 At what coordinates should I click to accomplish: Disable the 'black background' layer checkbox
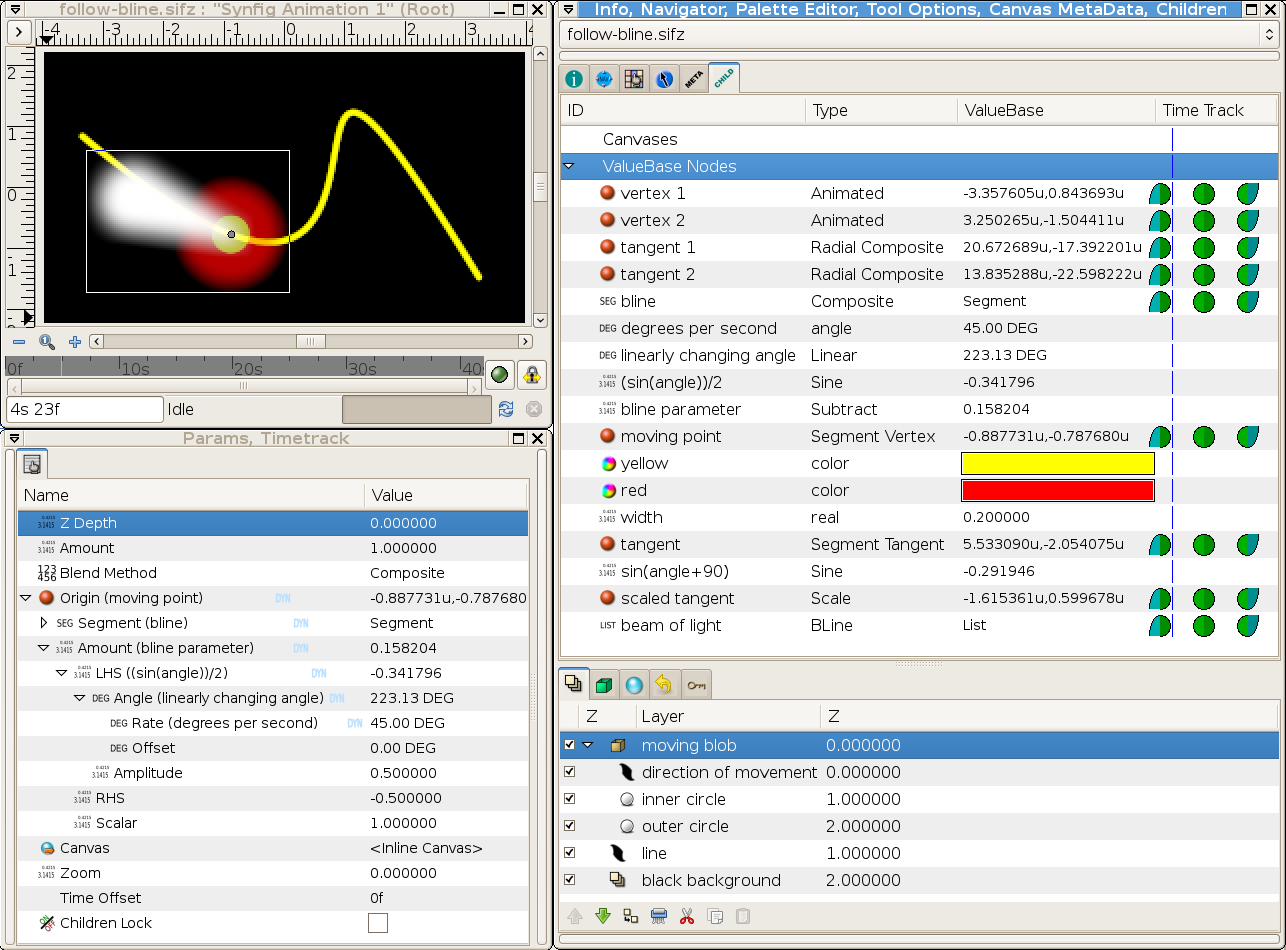point(570,880)
